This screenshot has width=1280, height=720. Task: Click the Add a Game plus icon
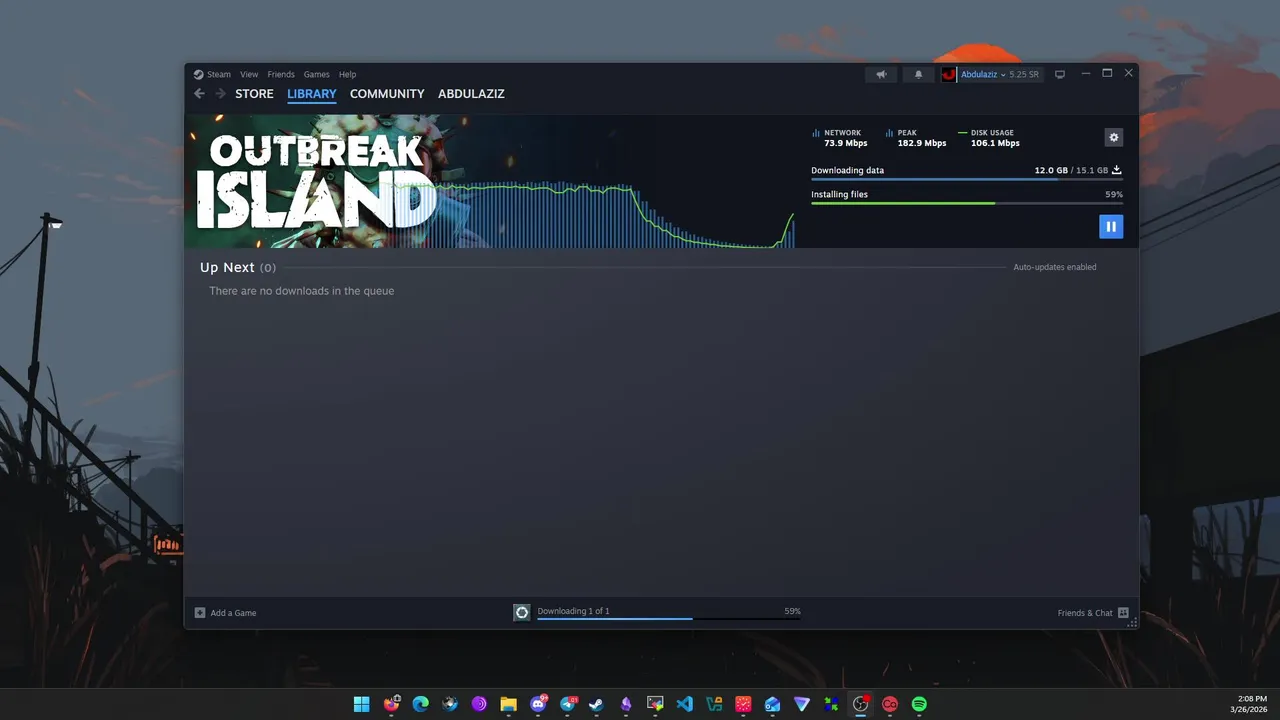click(200, 613)
